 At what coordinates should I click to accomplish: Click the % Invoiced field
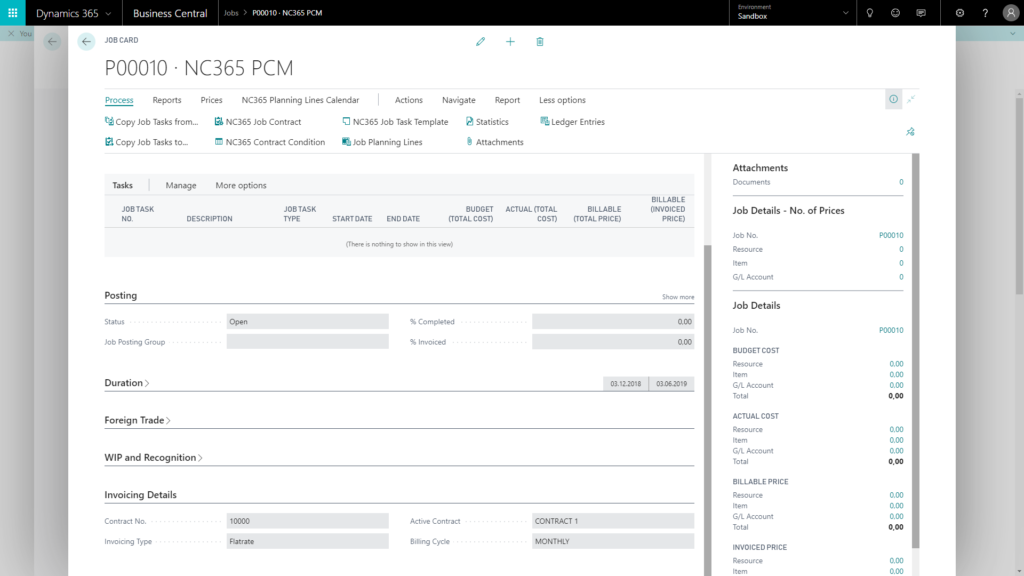click(613, 342)
